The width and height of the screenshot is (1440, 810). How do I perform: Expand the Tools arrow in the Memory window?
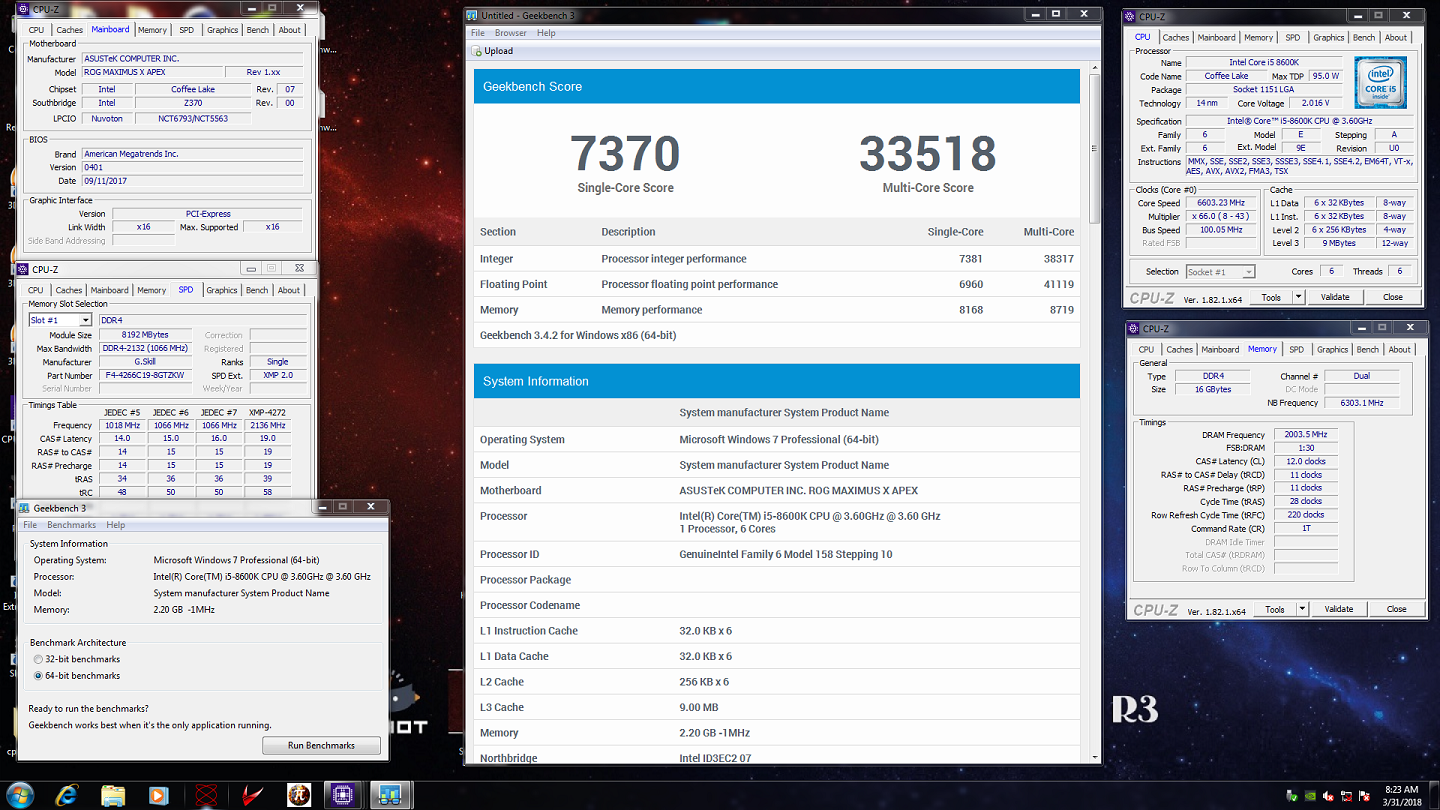tap(1302, 609)
